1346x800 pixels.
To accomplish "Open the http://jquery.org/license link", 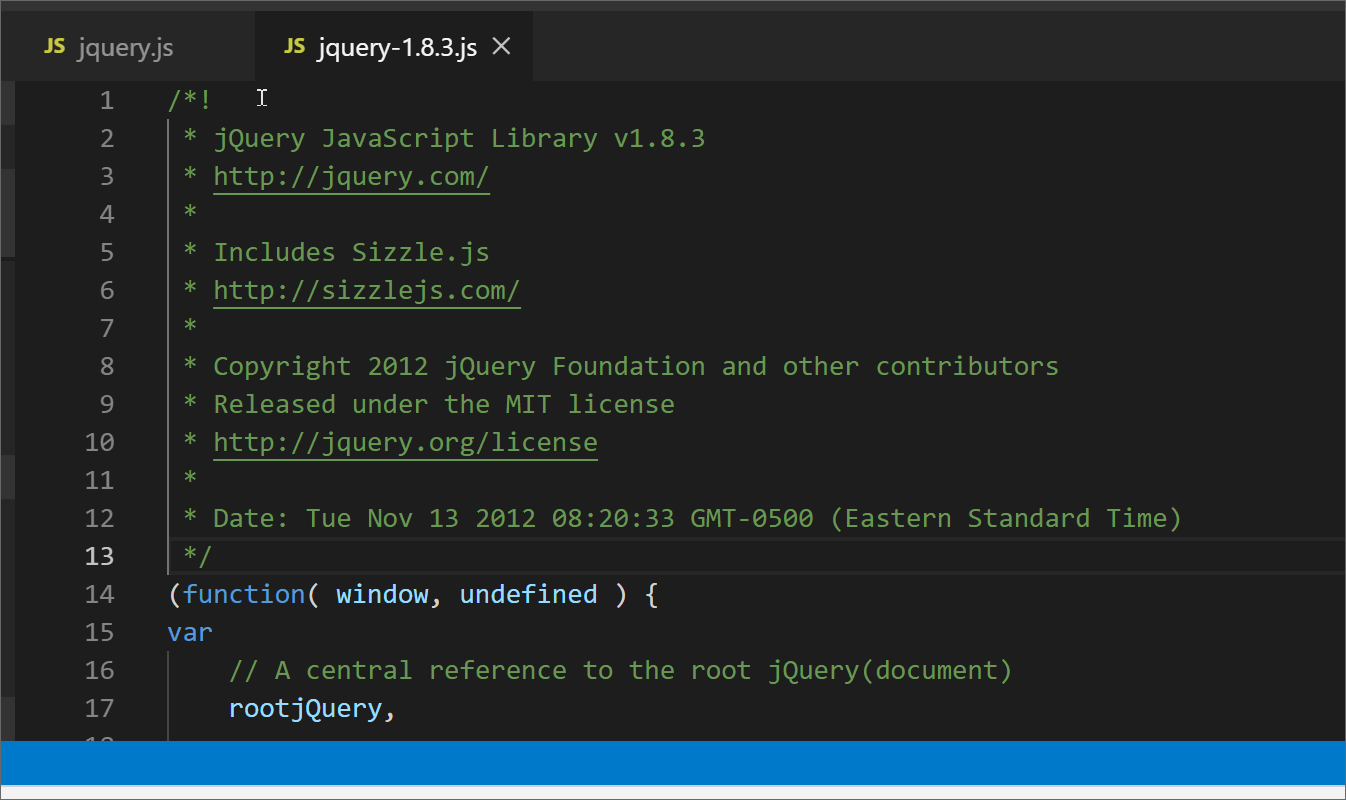I will (405, 442).
